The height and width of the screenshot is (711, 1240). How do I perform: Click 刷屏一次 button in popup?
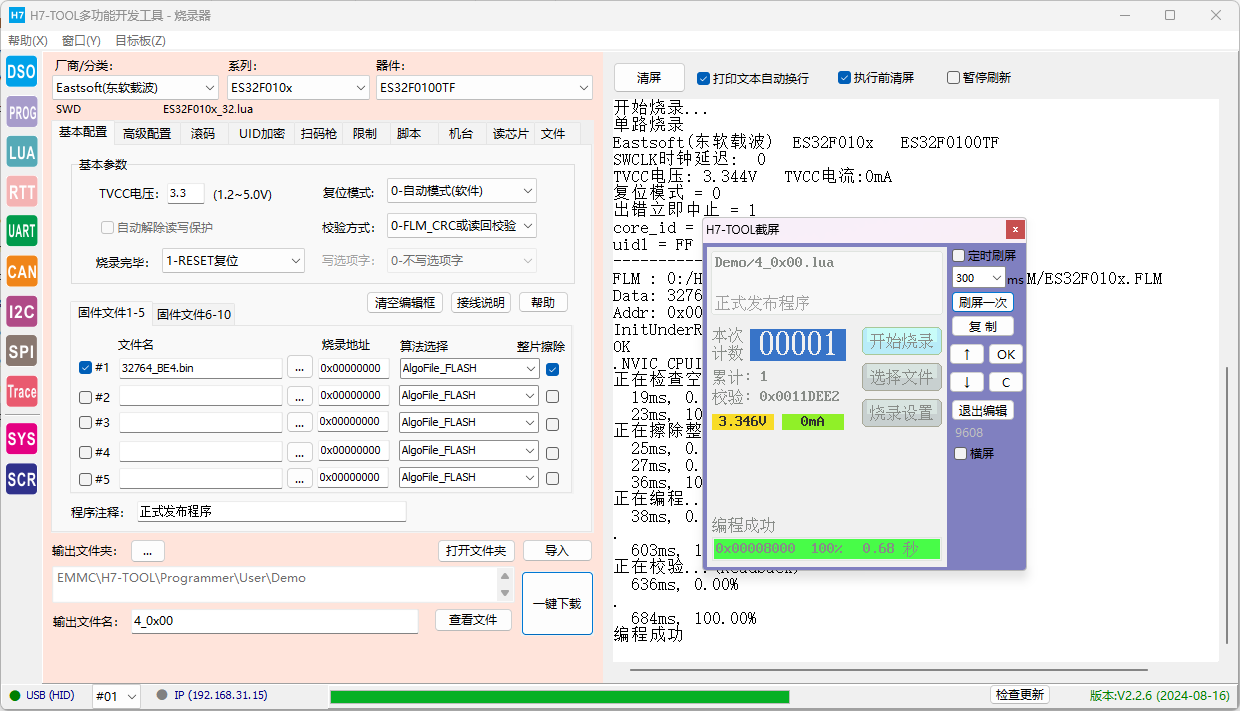(x=982, y=303)
